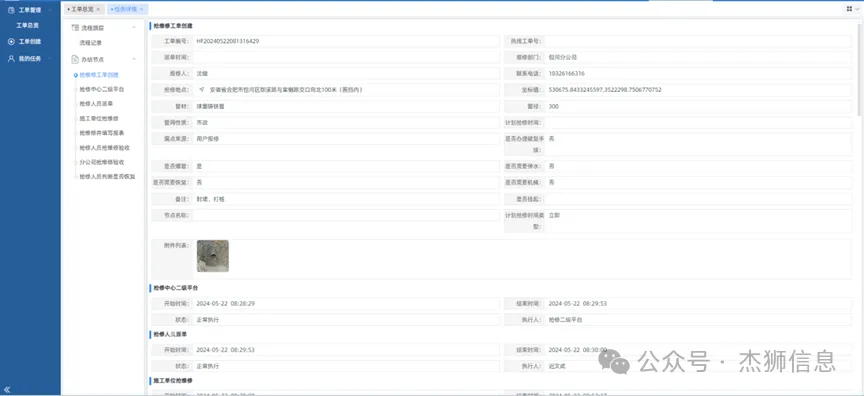
Task: Click the 管网性质 value 市政
Action: point(202,122)
